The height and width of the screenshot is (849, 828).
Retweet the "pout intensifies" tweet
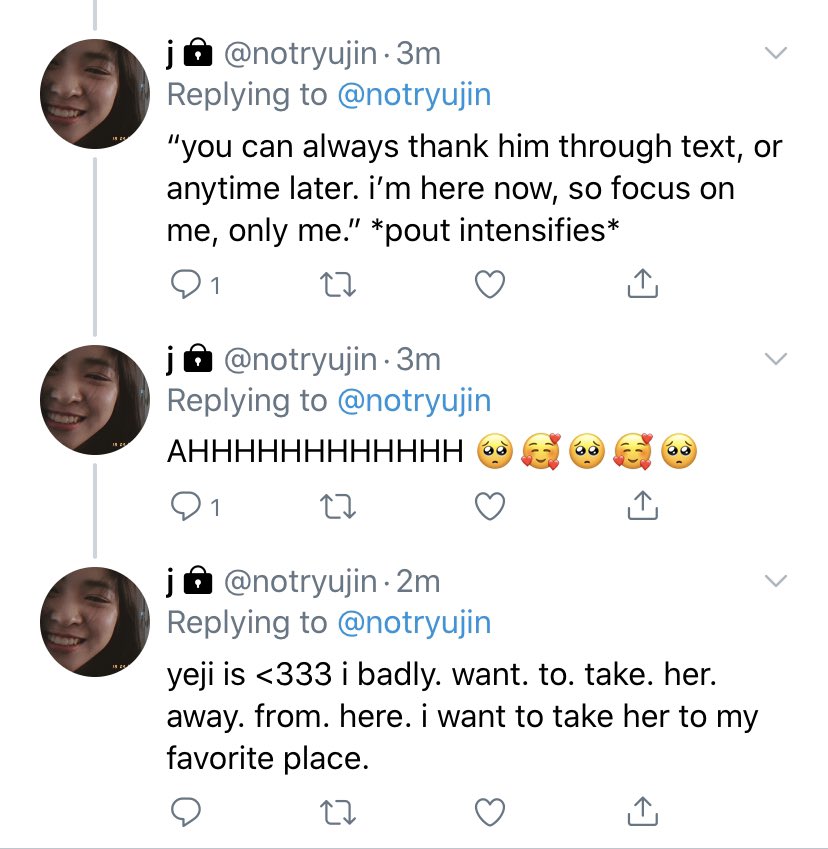(337, 285)
